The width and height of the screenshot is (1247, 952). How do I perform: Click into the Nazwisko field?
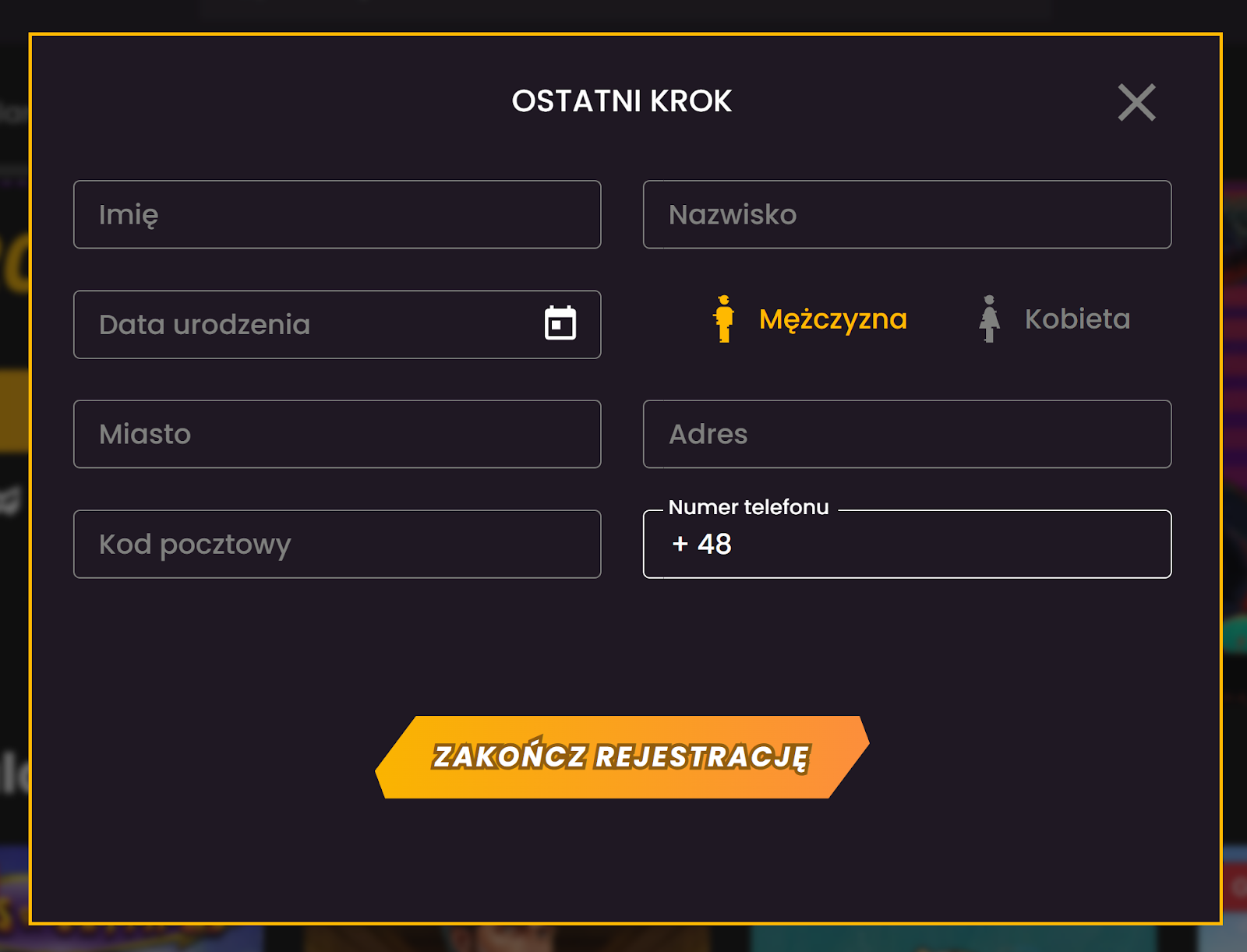(x=906, y=215)
